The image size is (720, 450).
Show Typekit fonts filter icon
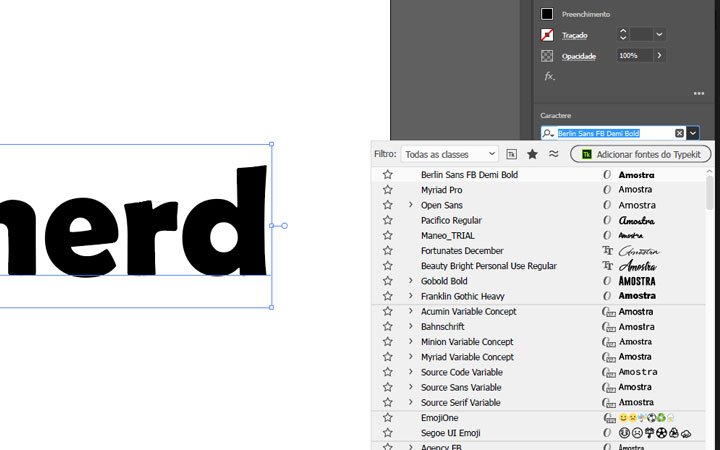pos(512,154)
